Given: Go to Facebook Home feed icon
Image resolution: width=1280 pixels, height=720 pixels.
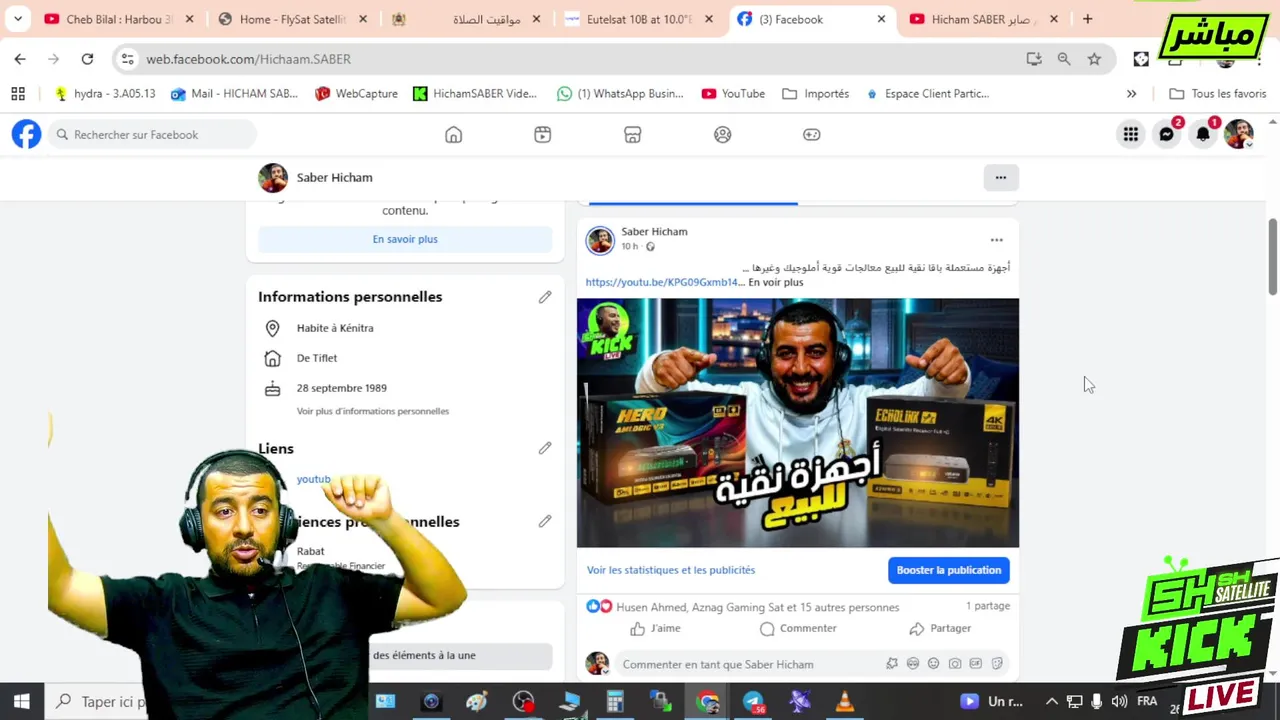Looking at the screenshot, I should pos(454,134).
